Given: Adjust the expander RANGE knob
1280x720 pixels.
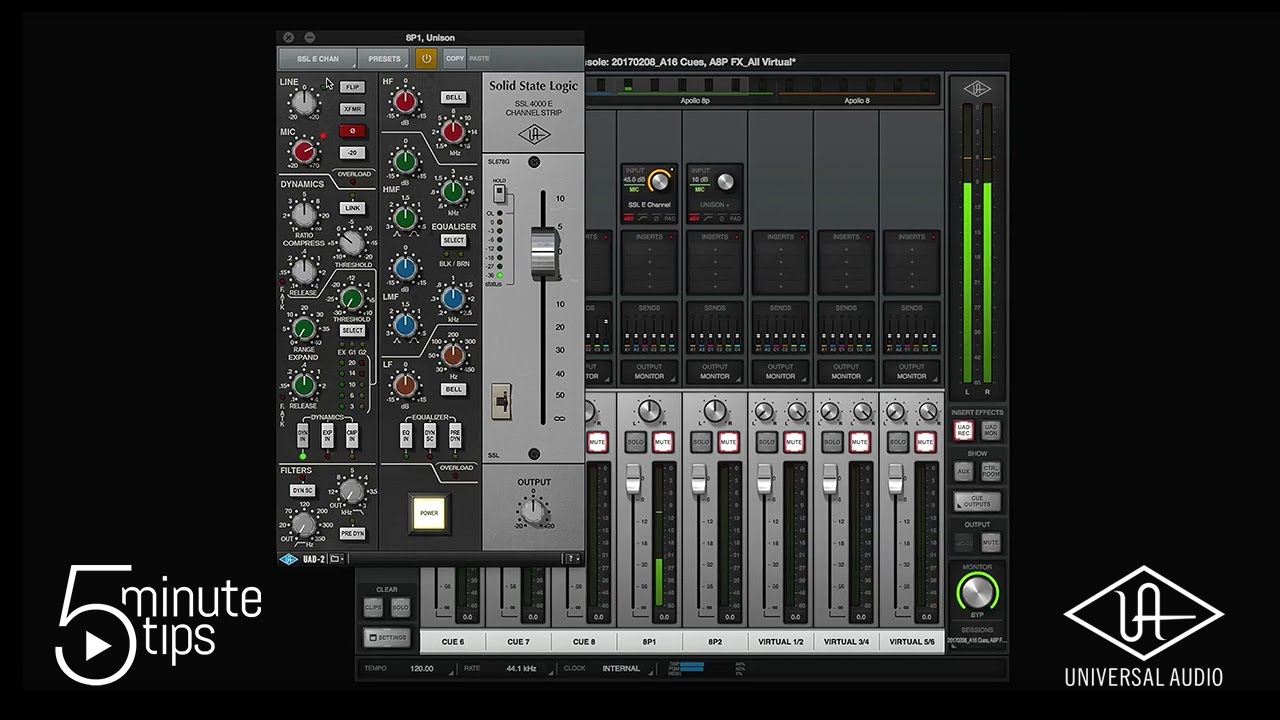Looking at the screenshot, I should 303,328.
